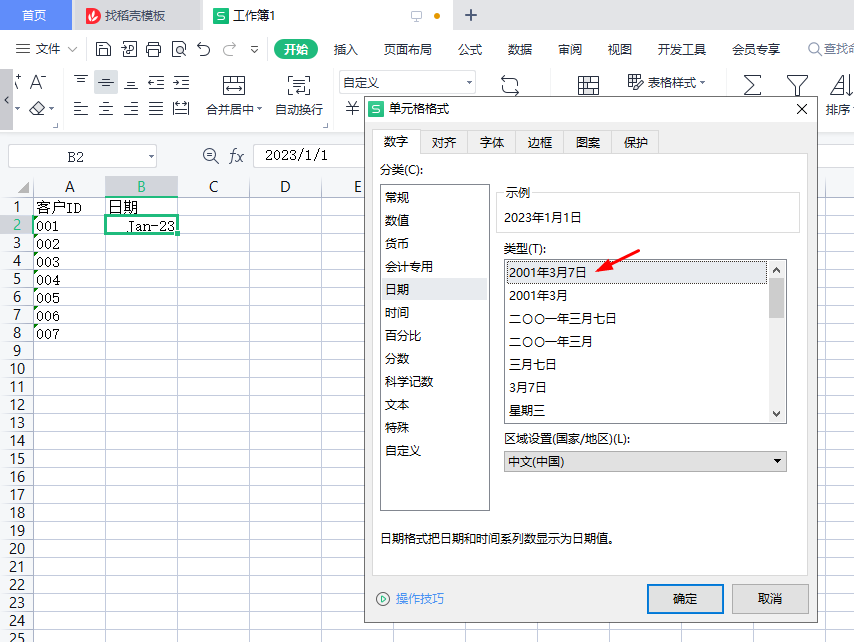Align text right icon
This screenshot has width=854, height=642.
(x=131, y=108)
